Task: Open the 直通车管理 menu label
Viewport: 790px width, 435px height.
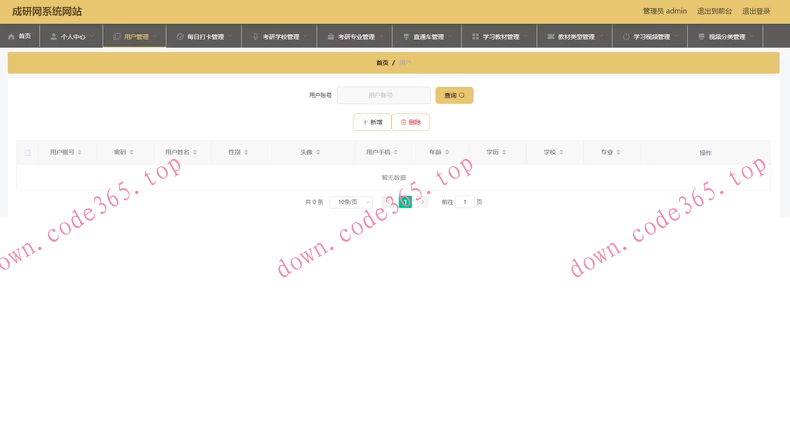Action: (x=429, y=37)
